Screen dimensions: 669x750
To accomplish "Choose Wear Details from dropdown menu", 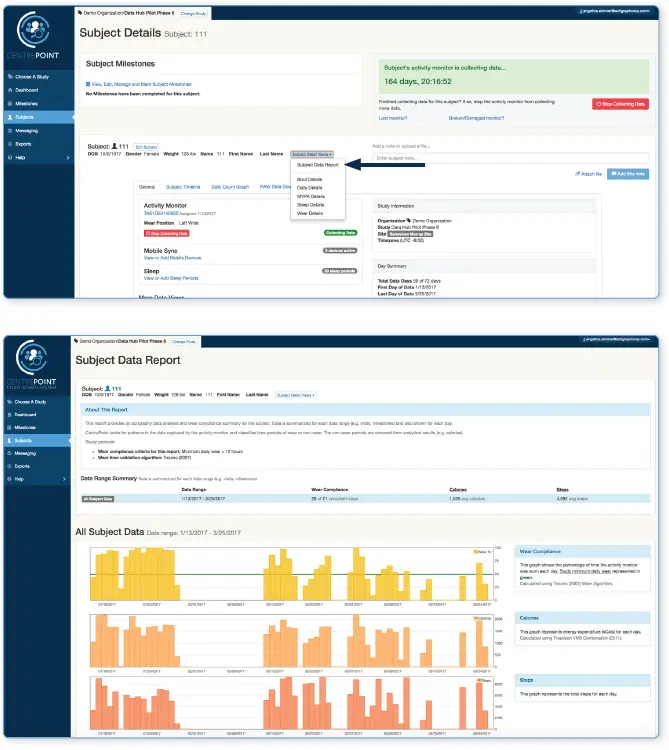I will (310, 213).
